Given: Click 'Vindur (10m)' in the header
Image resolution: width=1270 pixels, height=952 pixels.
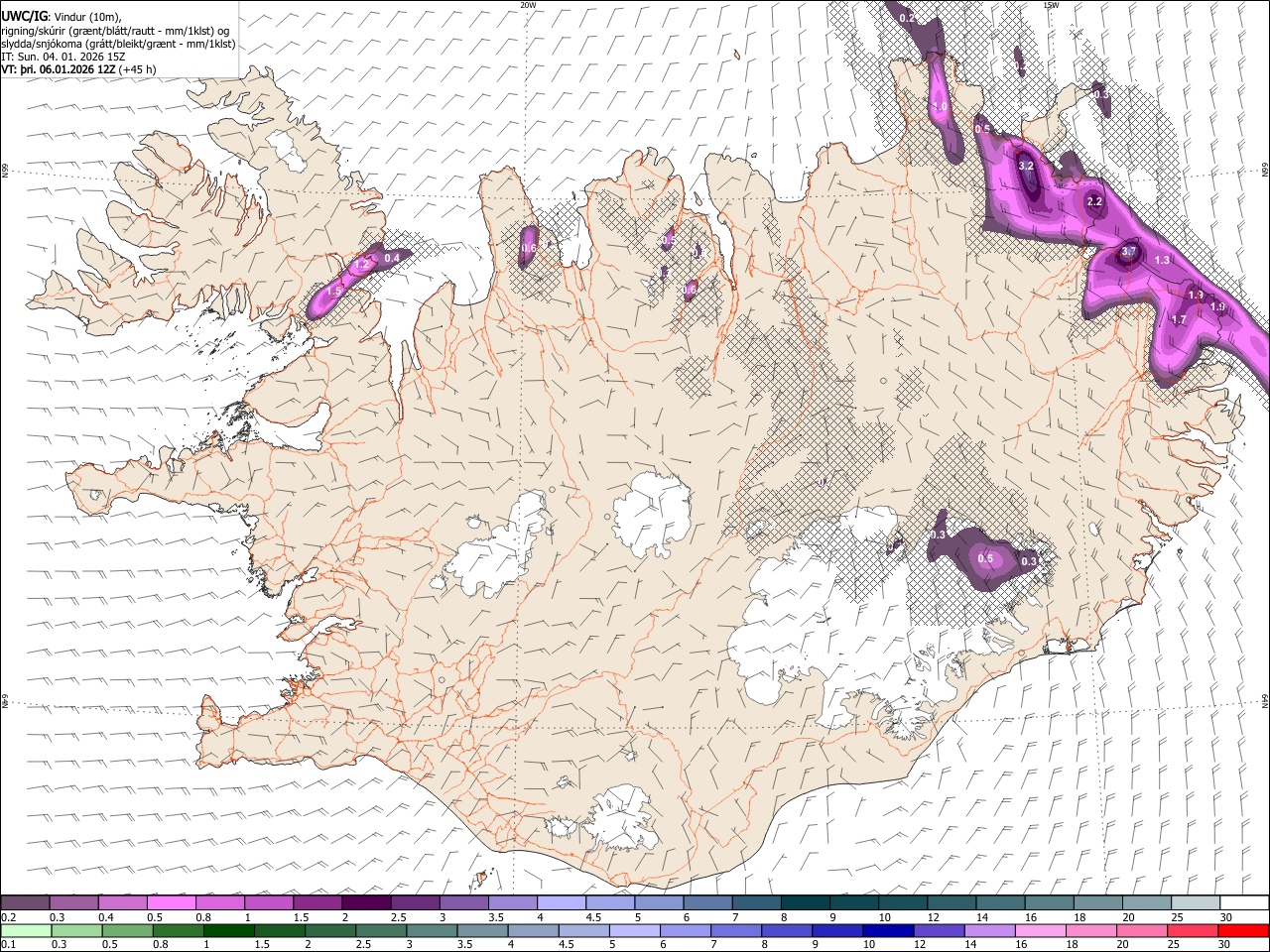Looking at the screenshot, I should point(85,16).
